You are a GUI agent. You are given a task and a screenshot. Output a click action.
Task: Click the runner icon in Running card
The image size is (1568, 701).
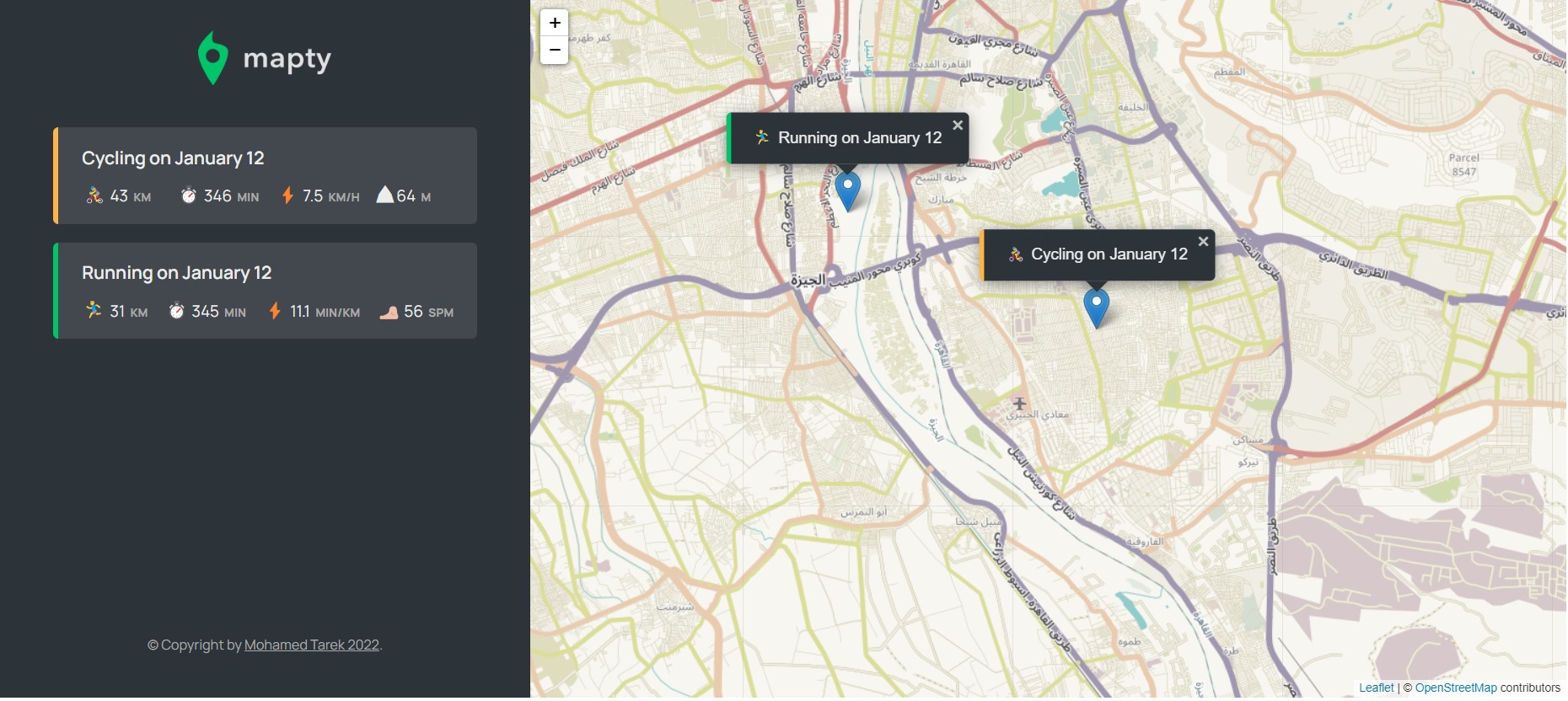94,311
